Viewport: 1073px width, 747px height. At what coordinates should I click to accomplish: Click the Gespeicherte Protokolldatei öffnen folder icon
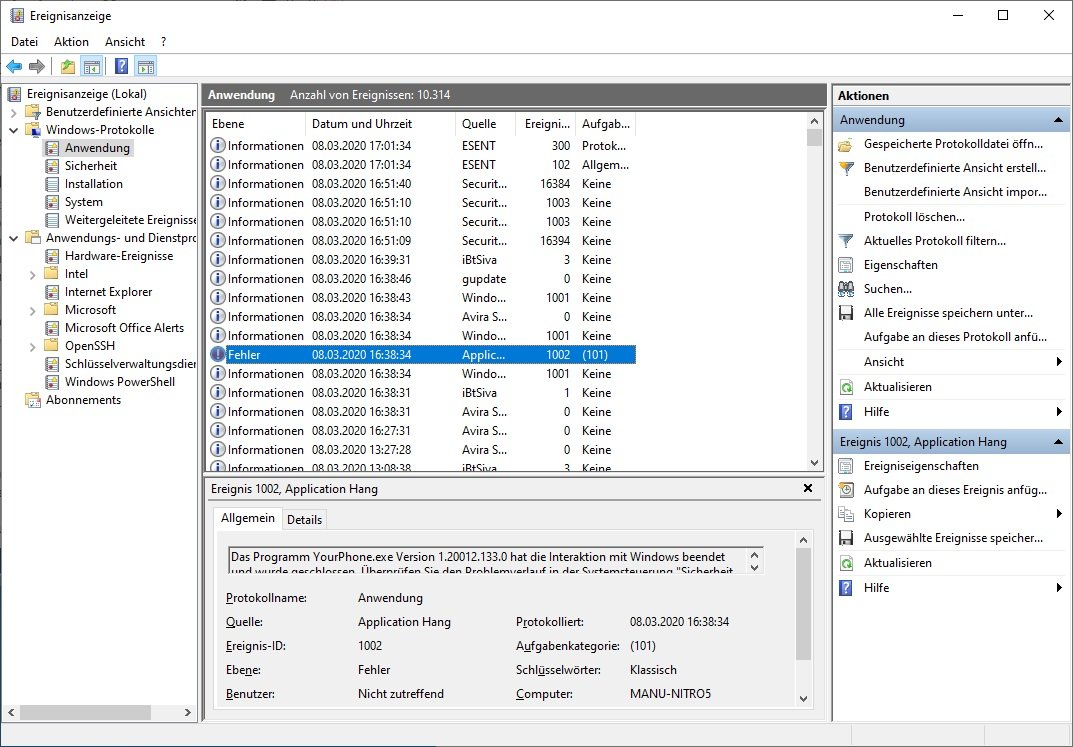tap(846, 144)
